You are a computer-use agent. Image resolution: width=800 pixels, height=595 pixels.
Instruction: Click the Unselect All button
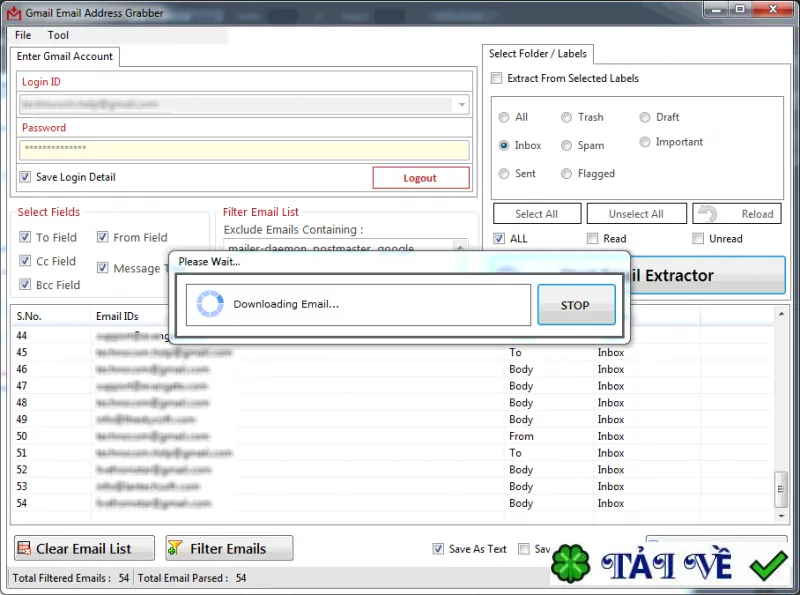(x=636, y=214)
